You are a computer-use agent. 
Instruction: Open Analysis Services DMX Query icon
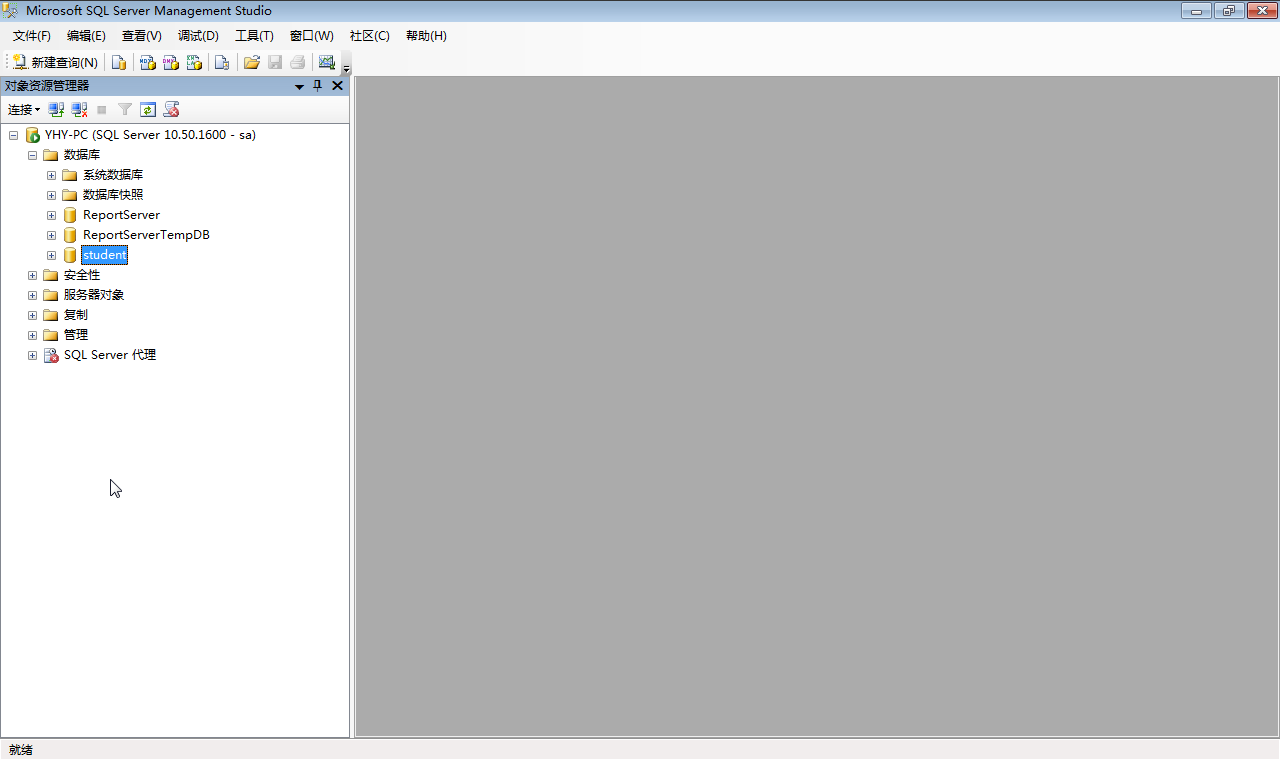[171, 62]
